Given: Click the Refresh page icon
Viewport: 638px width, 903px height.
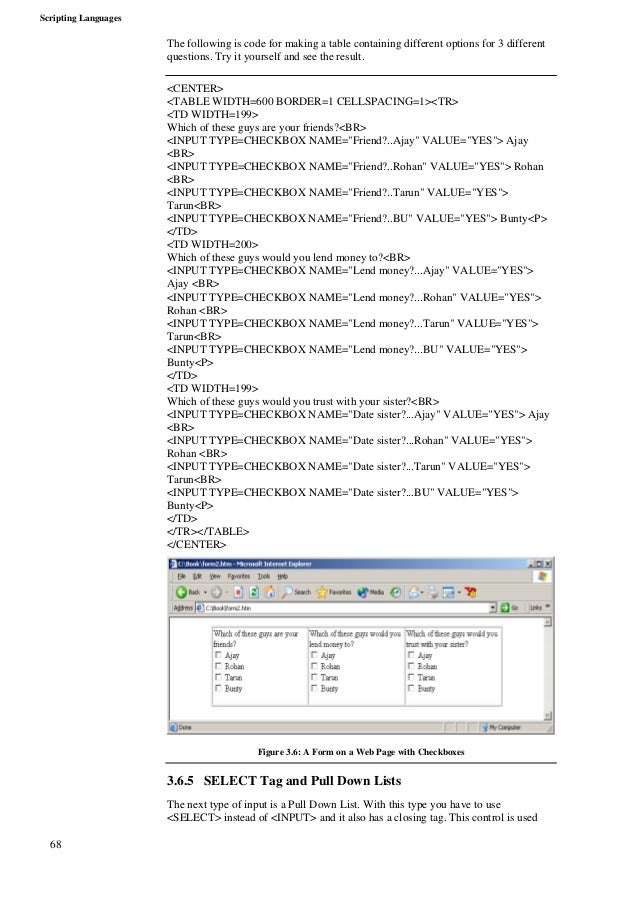Looking at the screenshot, I should [253, 592].
